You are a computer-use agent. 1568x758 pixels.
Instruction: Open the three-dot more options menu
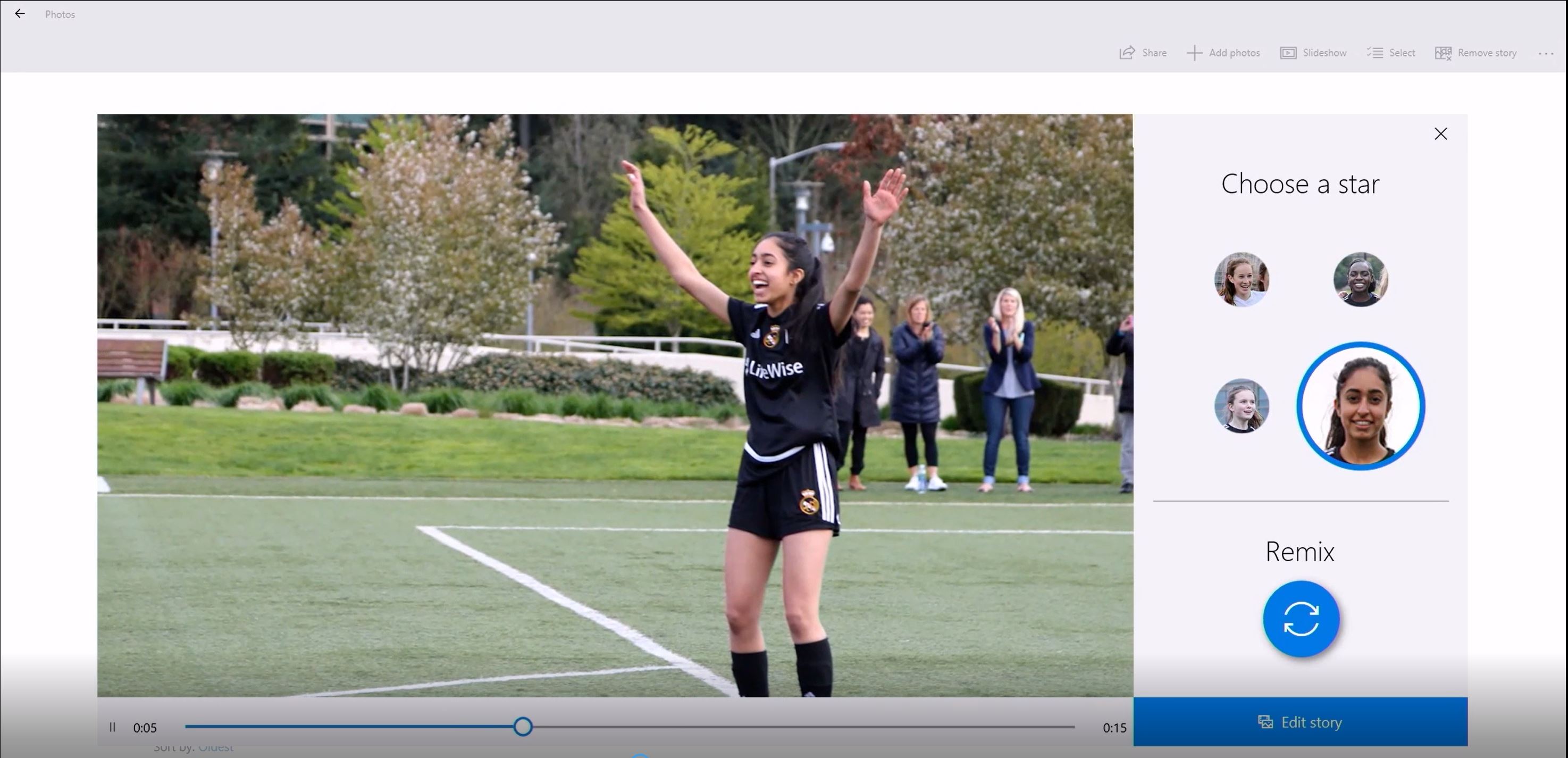click(1546, 54)
